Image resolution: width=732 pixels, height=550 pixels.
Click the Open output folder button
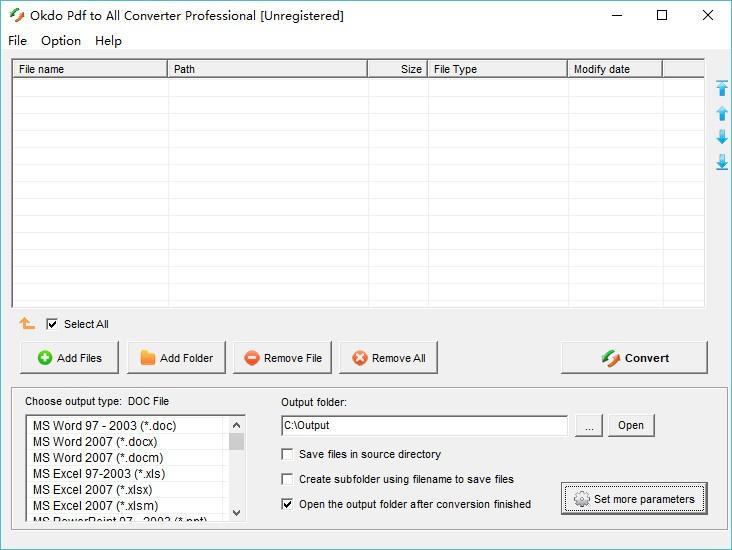click(631, 425)
